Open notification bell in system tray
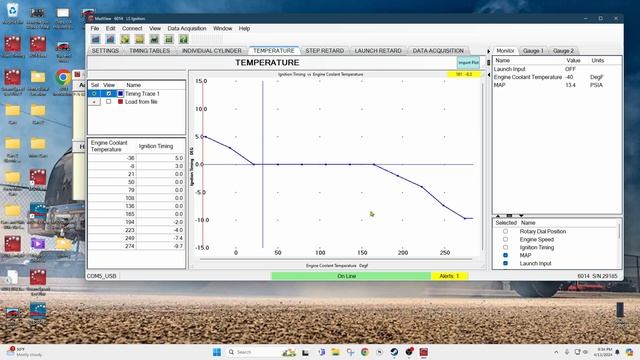Viewport: 640px width, 360px height. coord(617,352)
